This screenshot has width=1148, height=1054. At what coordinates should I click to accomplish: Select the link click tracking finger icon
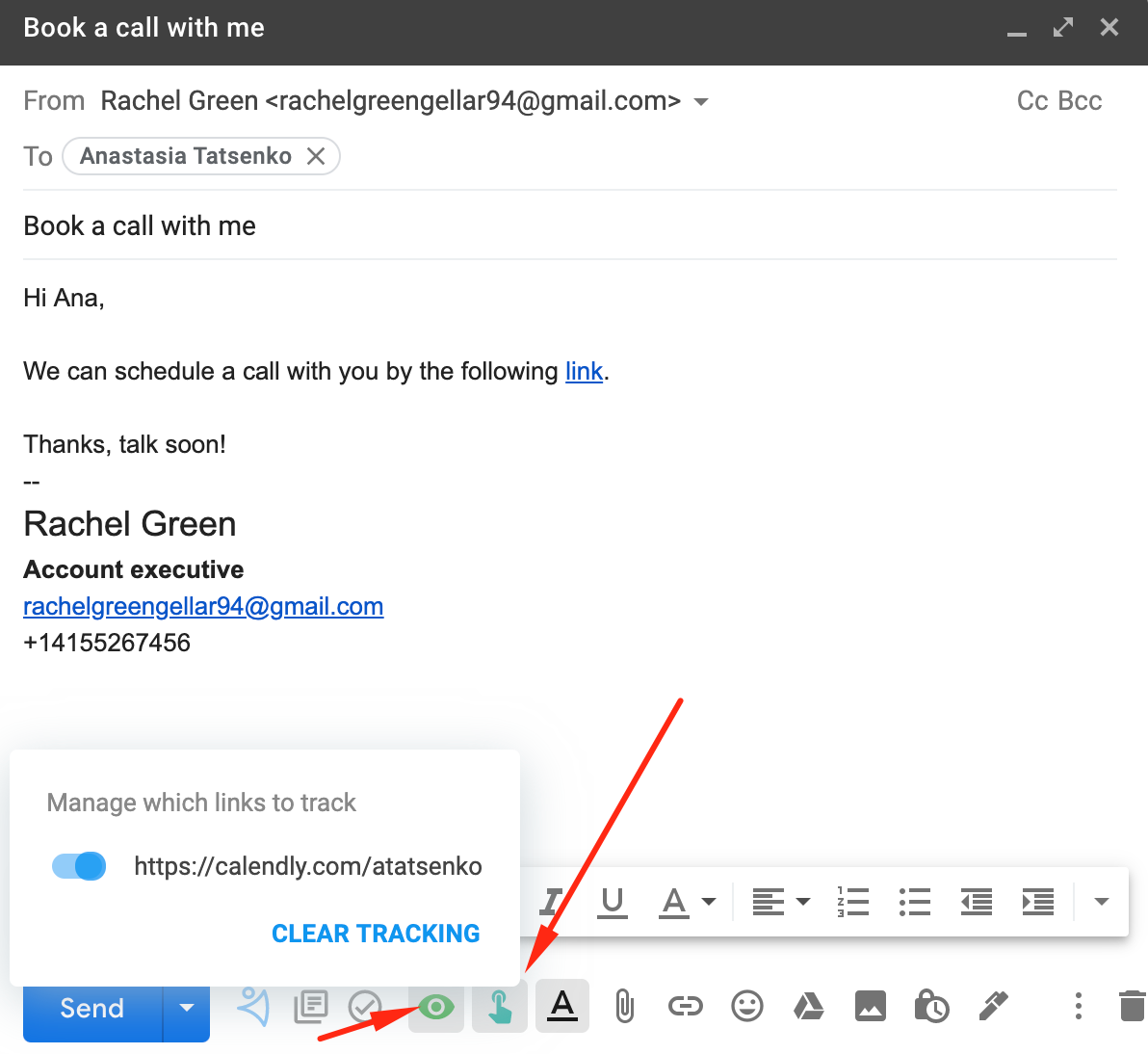click(499, 1006)
